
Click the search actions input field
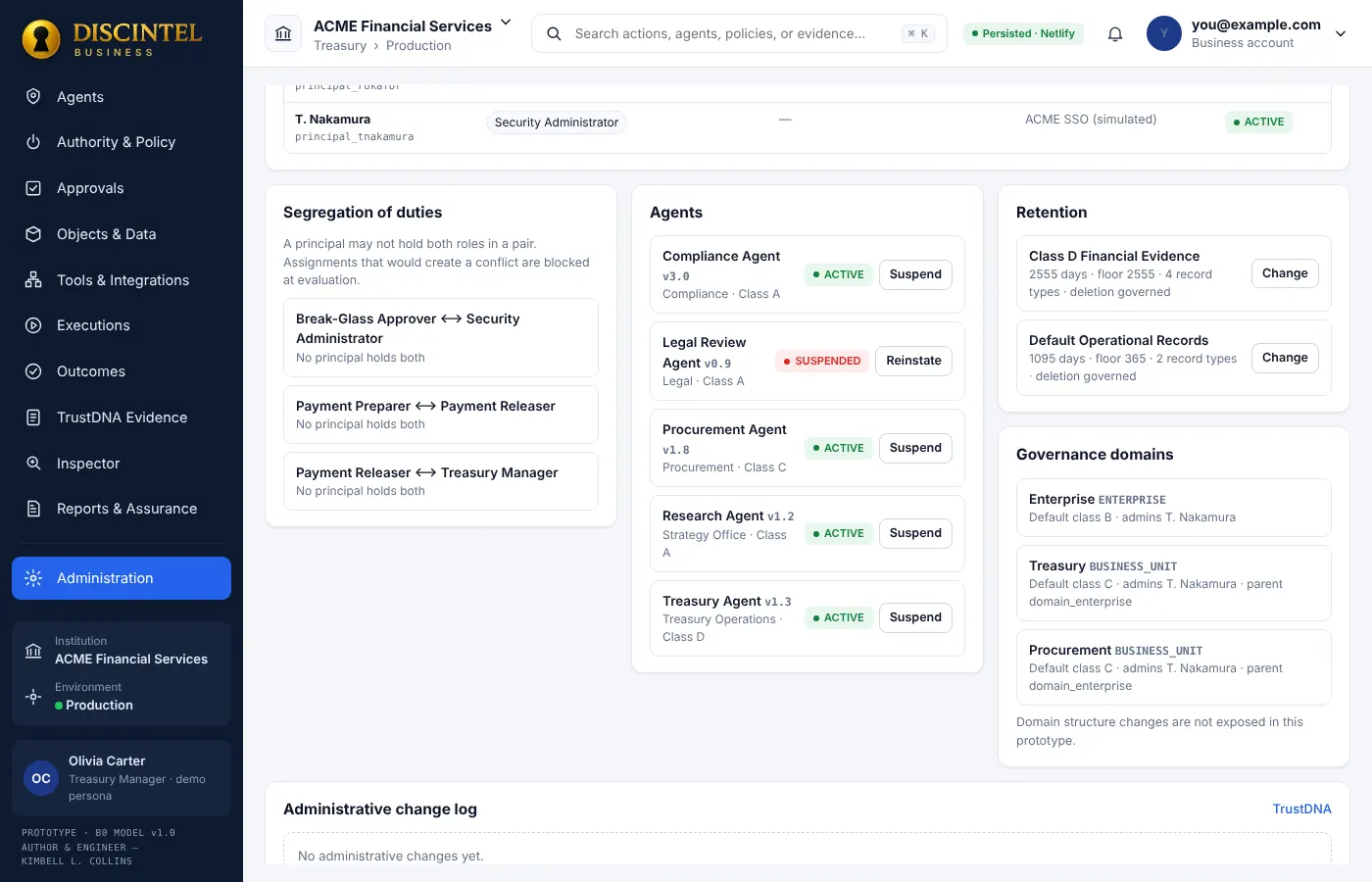739,33
